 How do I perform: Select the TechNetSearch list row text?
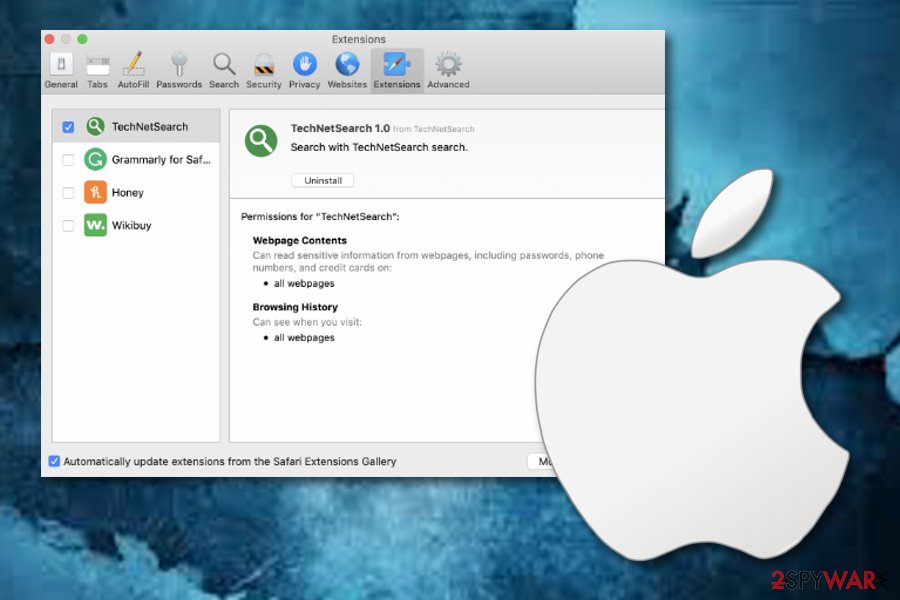[150, 127]
